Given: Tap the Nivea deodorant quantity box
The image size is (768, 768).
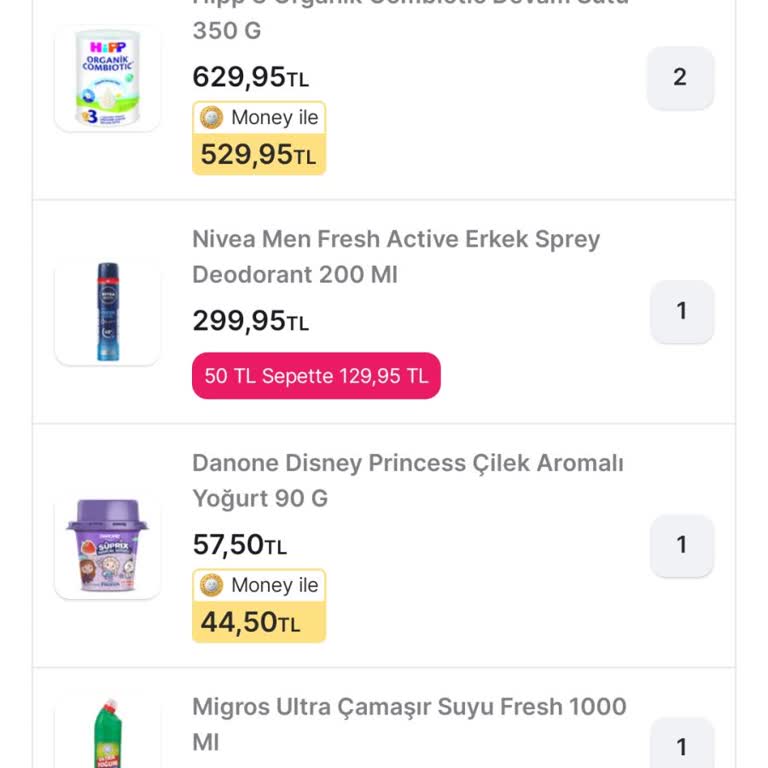Looking at the screenshot, I should point(682,312).
